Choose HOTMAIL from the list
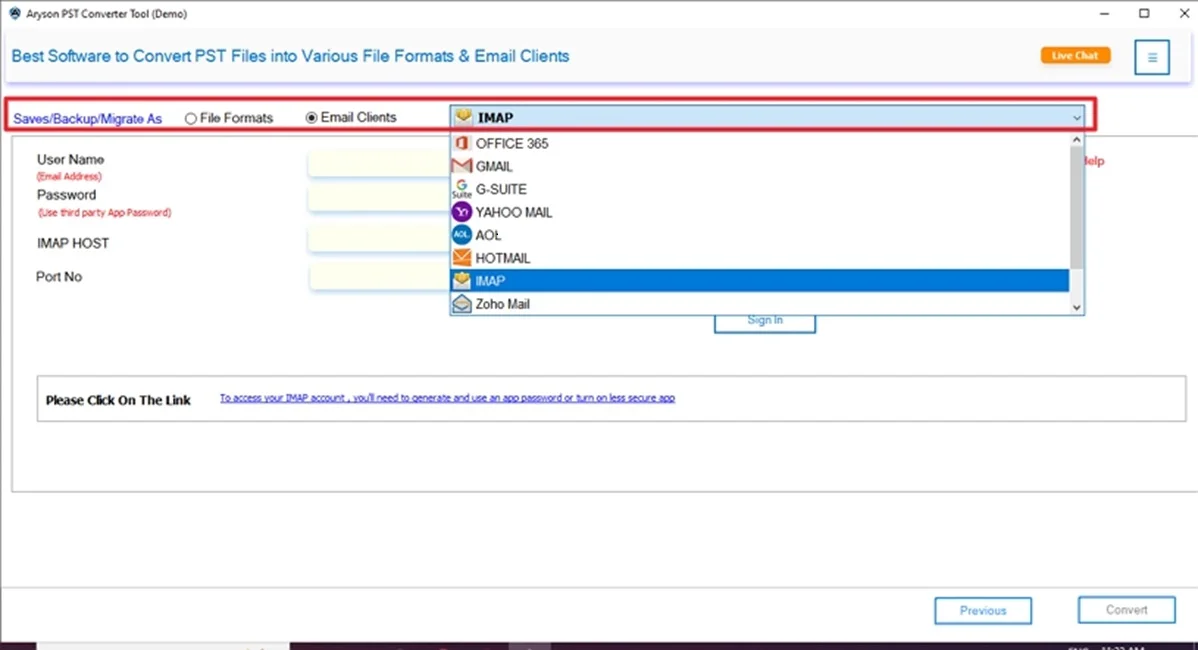The width and height of the screenshot is (1198, 650). click(x=759, y=257)
